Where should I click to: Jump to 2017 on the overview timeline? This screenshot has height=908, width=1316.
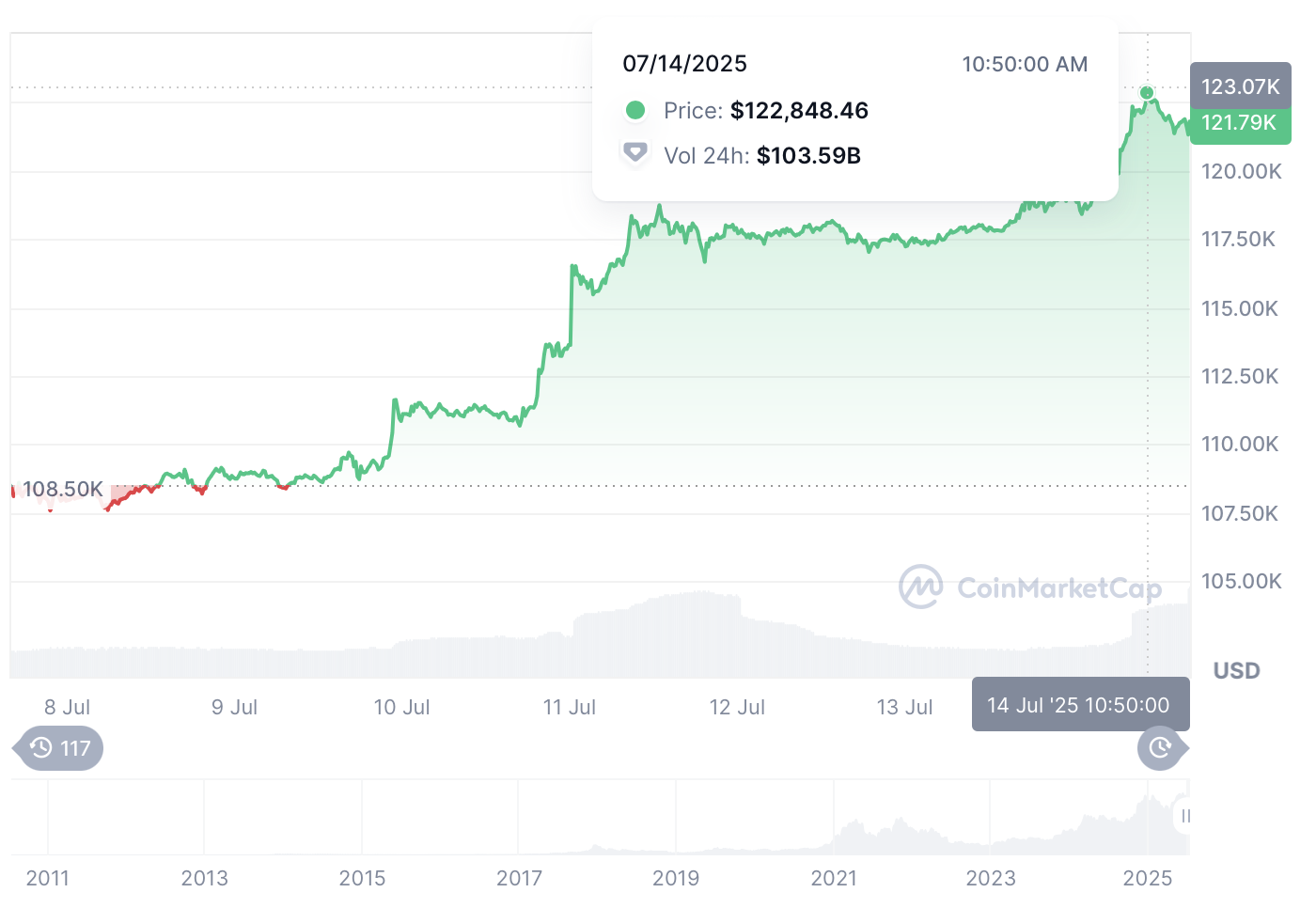[519, 878]
